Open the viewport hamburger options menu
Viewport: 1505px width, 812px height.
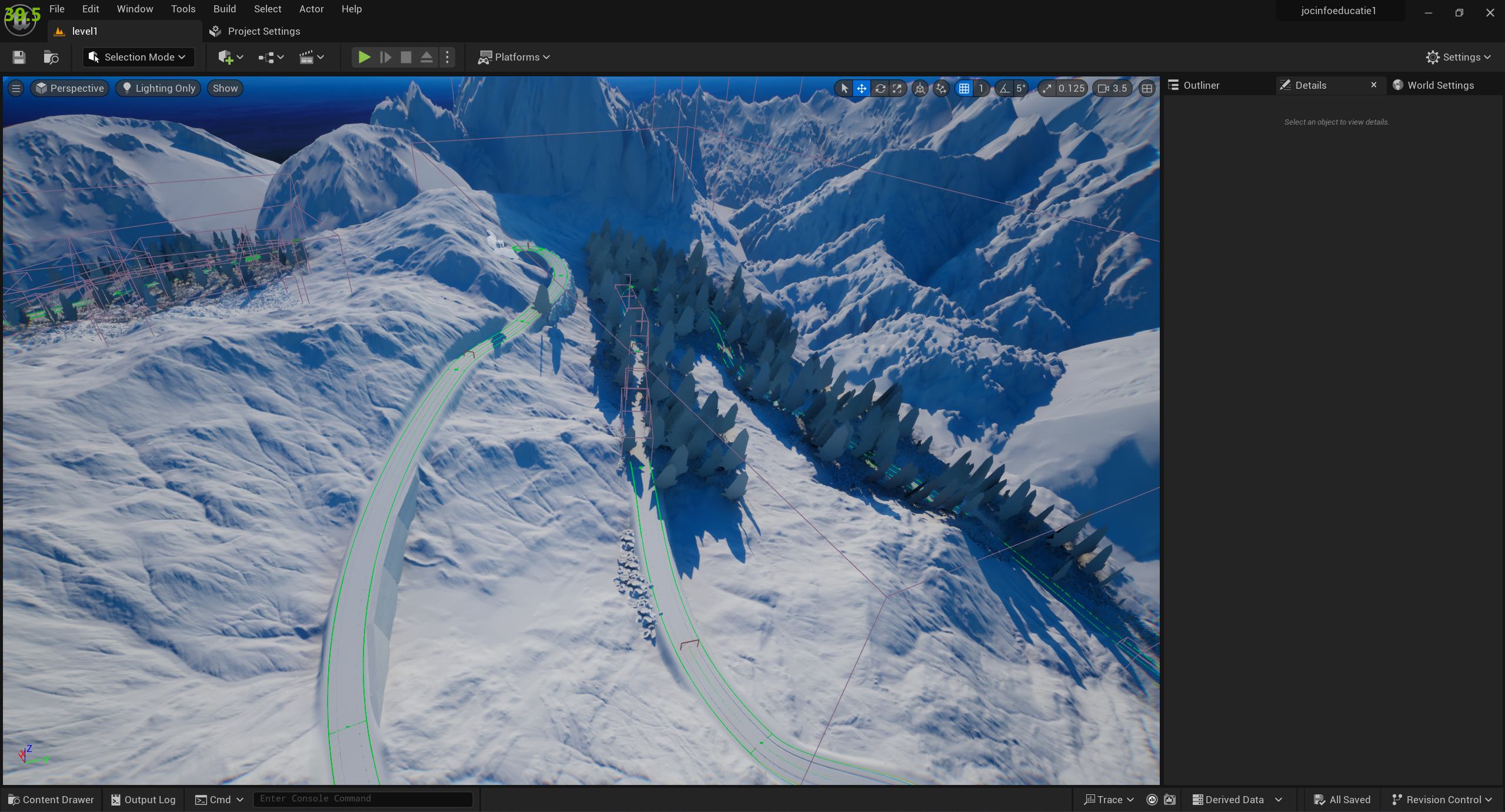click(x=16, y=88)
